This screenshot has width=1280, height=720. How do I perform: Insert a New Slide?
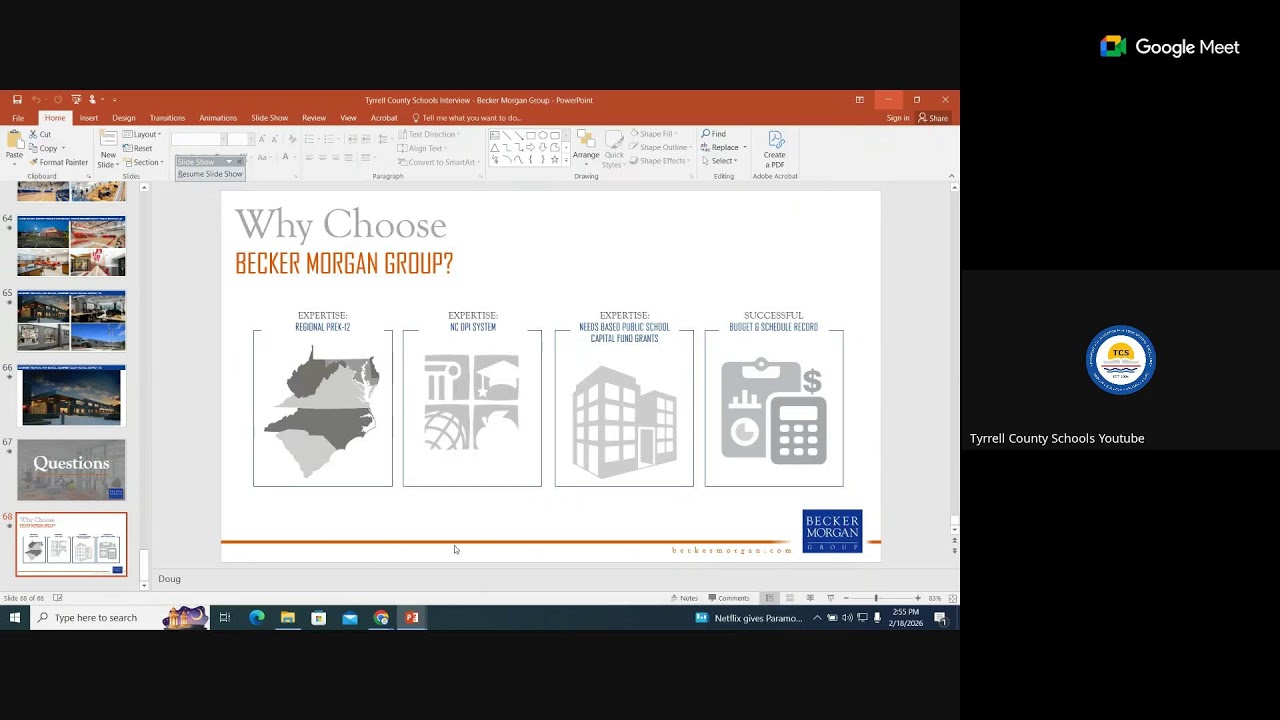click(108, 147)
